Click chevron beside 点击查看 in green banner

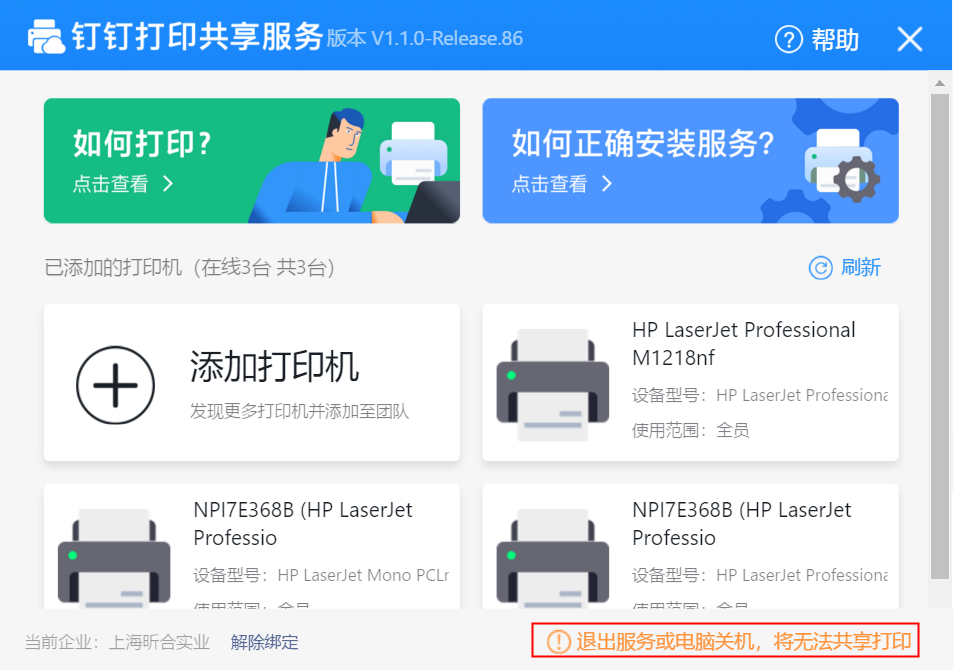[168, 184]
